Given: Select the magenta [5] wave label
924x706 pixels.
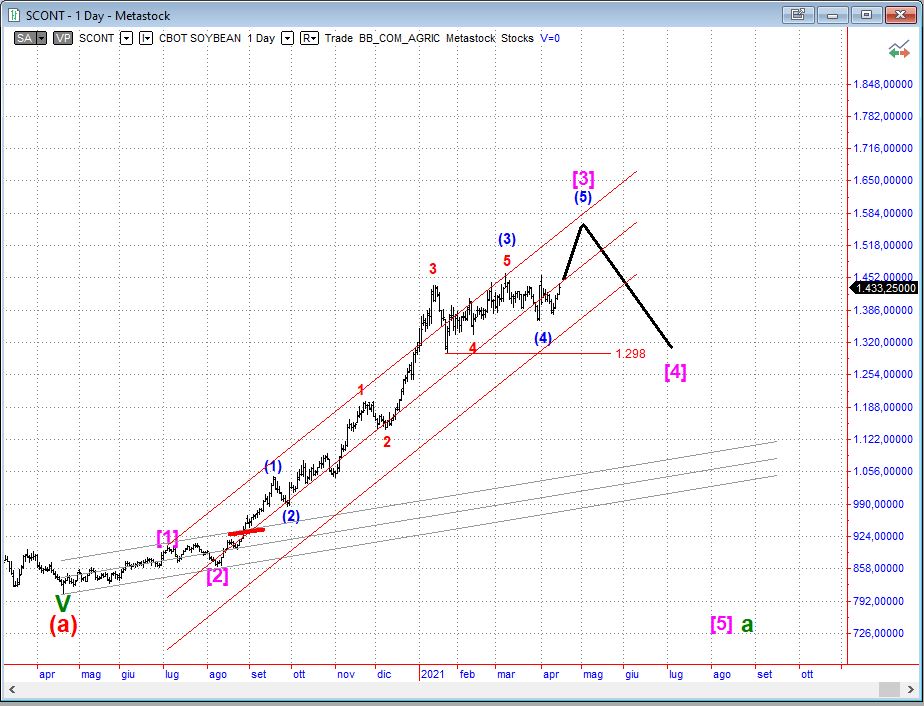Looking at the screenshot, I should coord(721,623).
